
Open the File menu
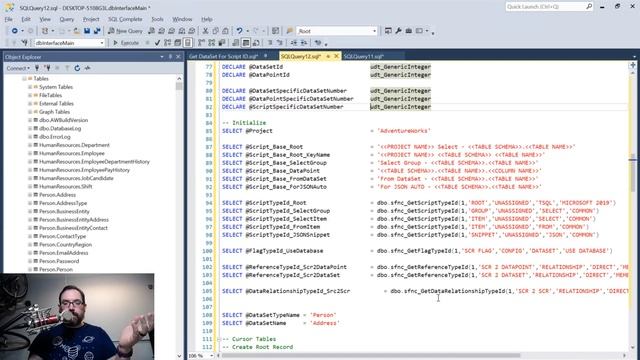[x=9, y=19]
